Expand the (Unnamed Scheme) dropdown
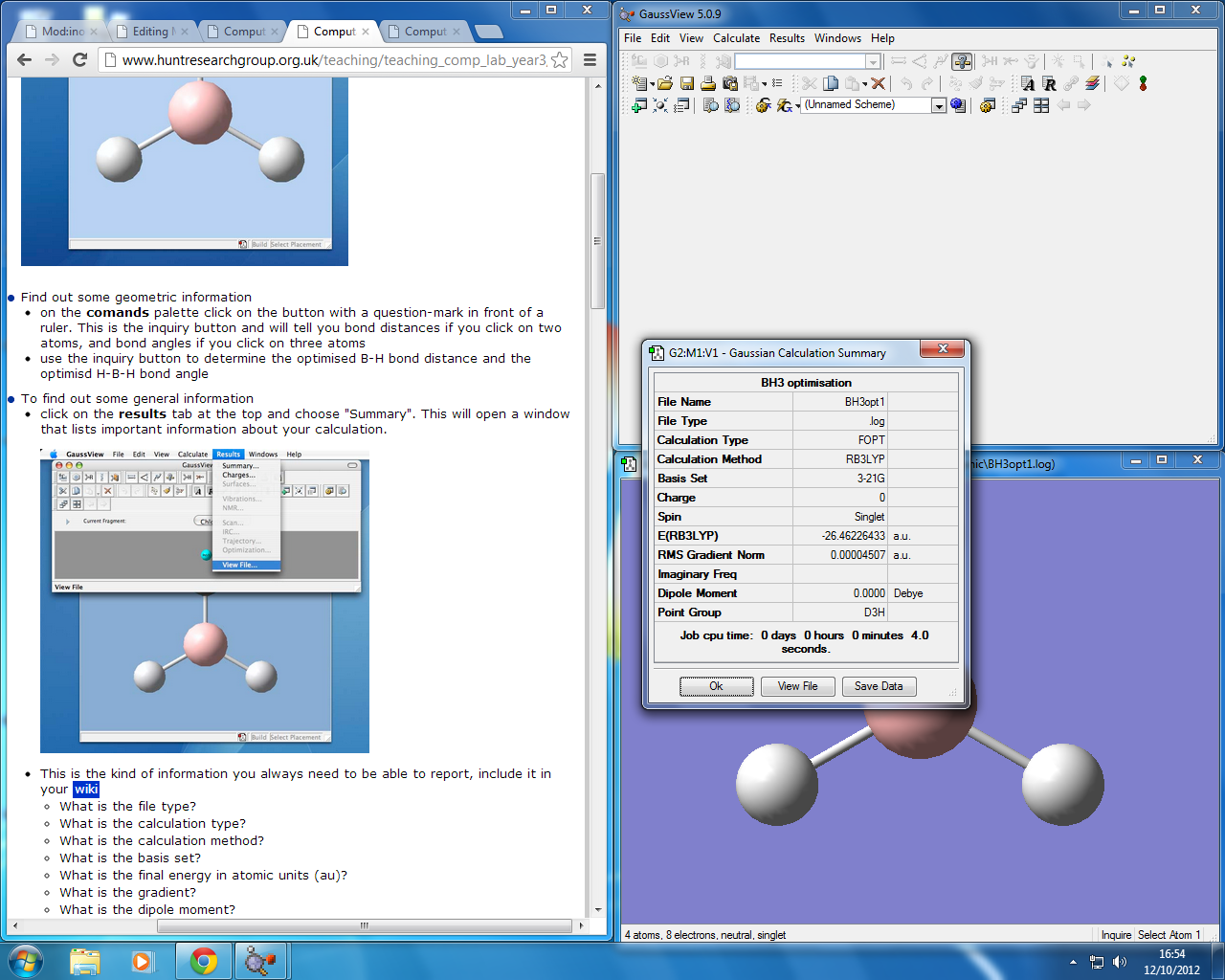Viewport: 1225px width, 980px height. [939, 105]
